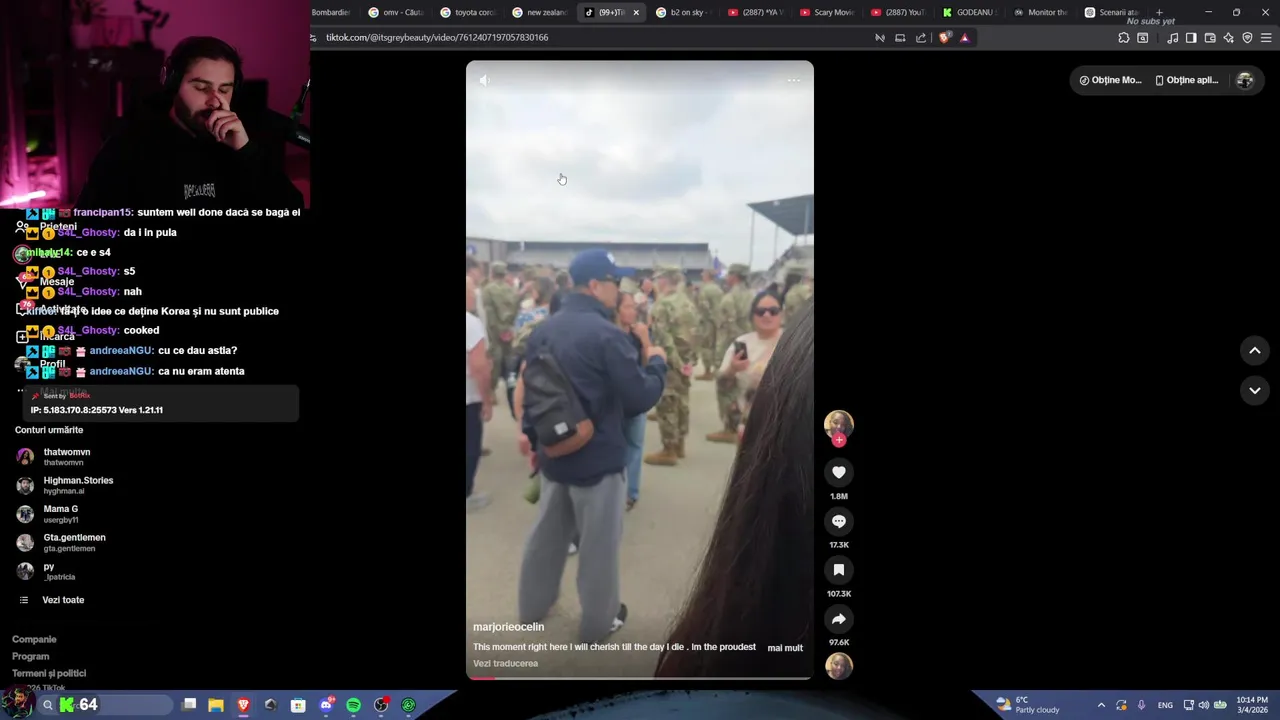The image size is (1280, 720).
Task: Open followed account Highman.Stories
Action: click(x=66, y=485)
